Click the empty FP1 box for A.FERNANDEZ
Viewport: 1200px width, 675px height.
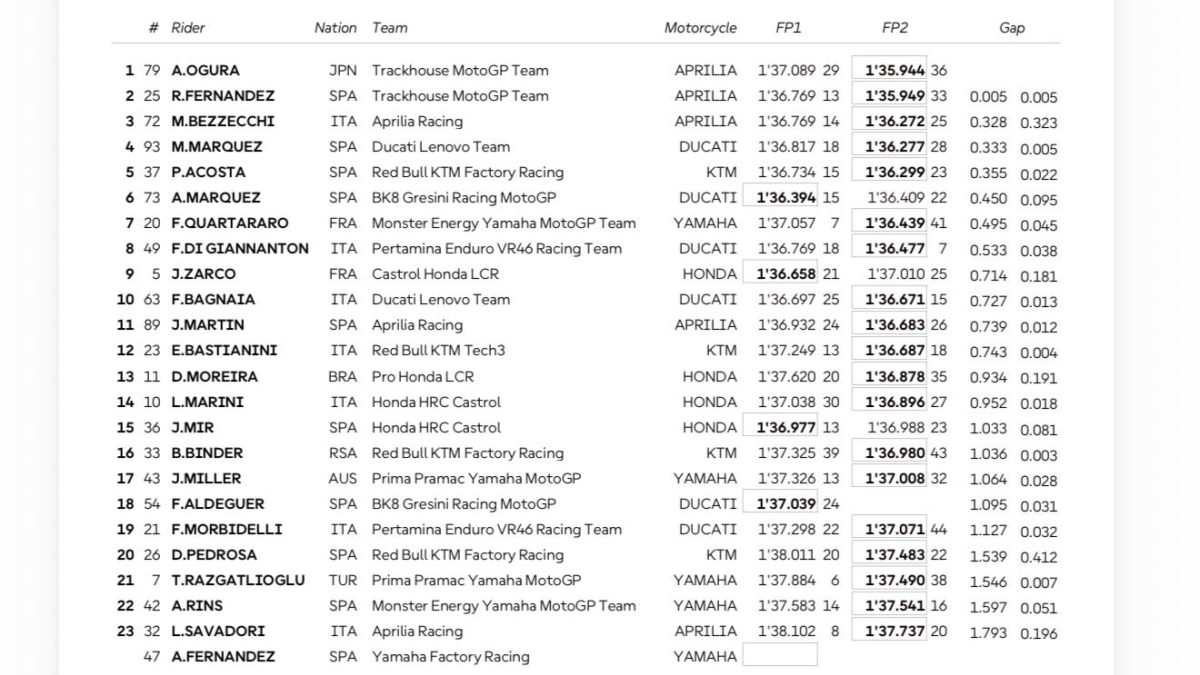point(780,656)
